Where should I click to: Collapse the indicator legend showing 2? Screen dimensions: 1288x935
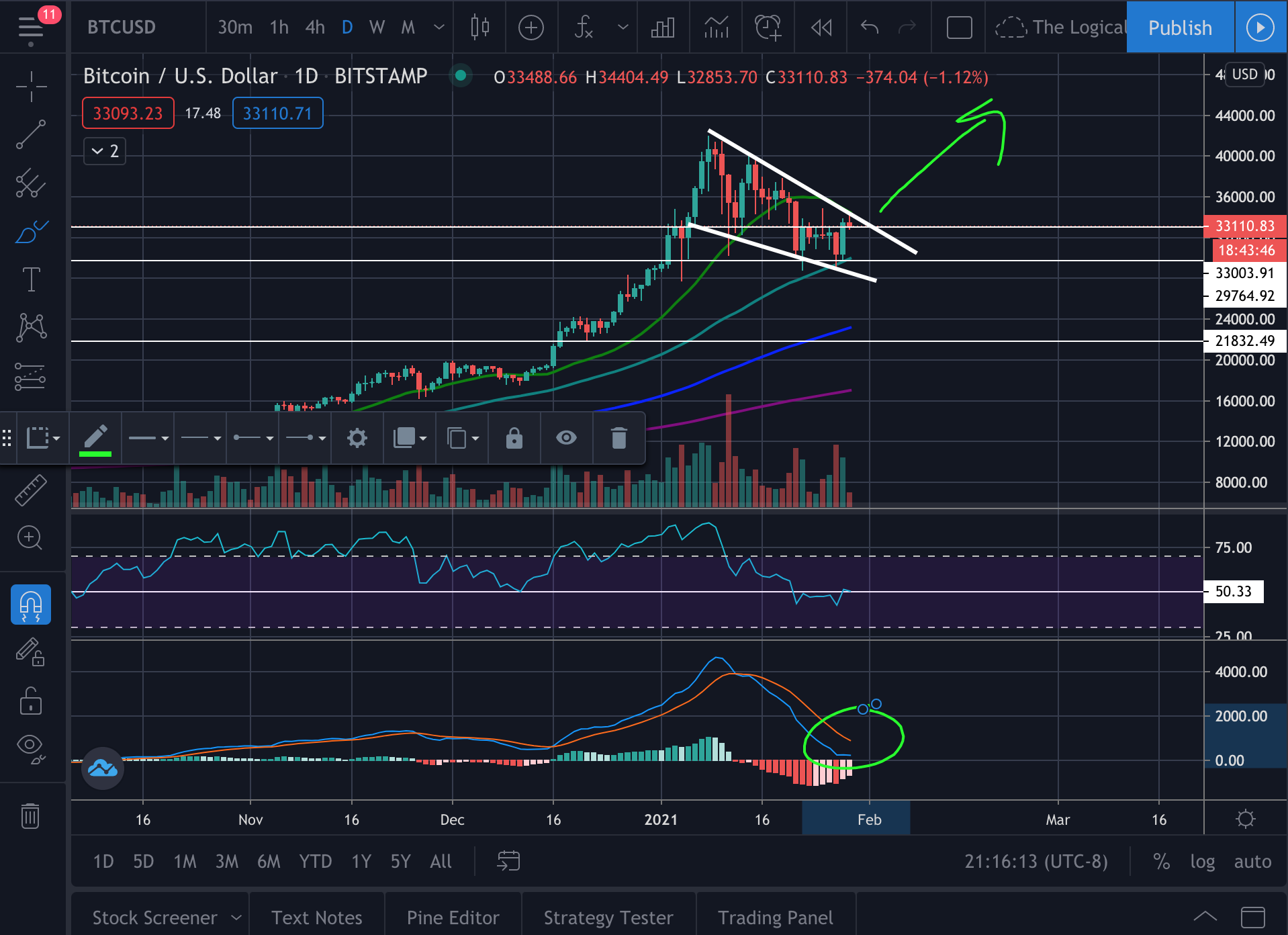coord(105,151)
